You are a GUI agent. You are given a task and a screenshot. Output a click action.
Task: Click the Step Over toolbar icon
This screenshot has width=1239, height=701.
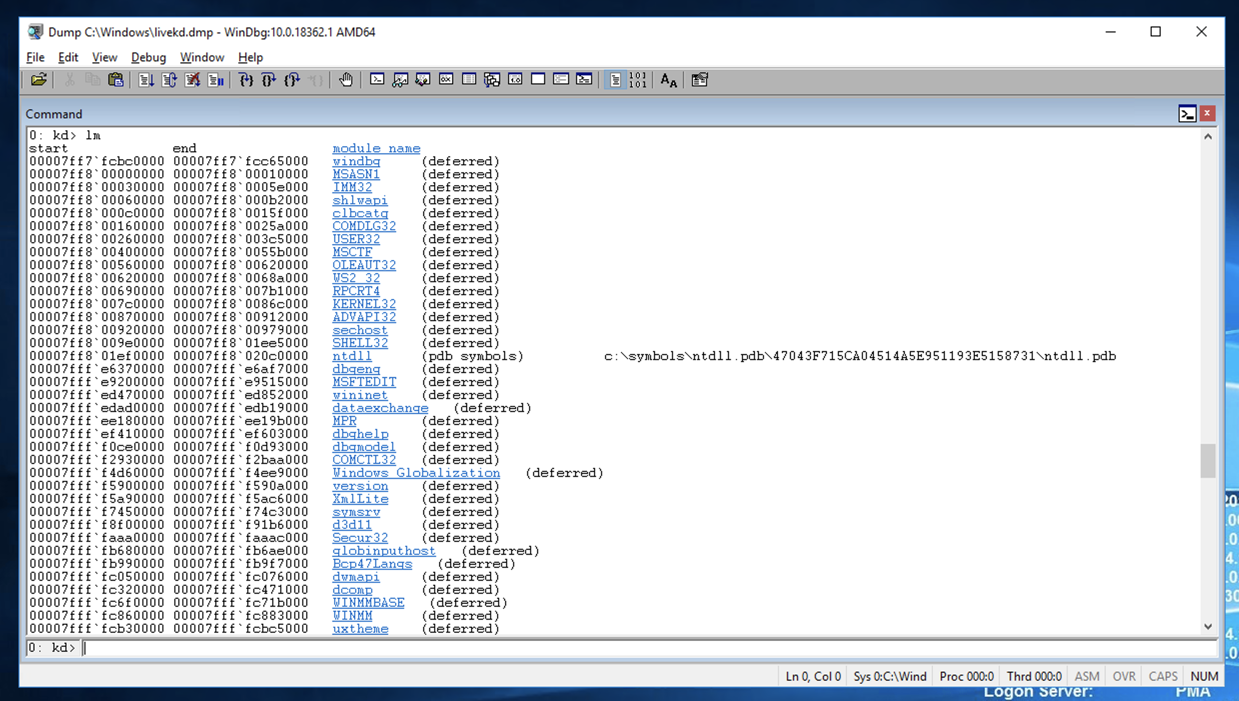269,80
